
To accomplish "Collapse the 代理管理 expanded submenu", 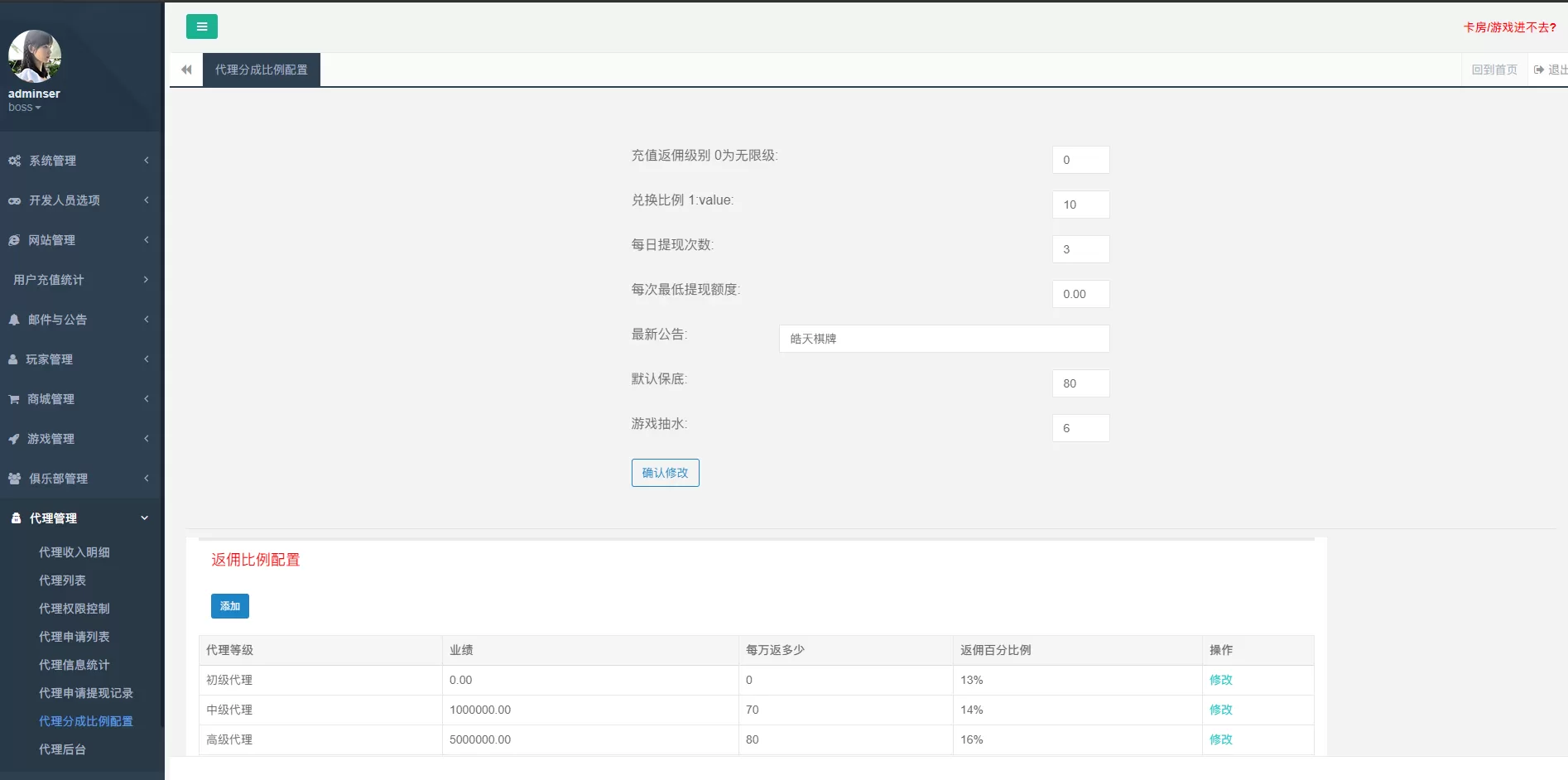I will [x=145, y=518].
